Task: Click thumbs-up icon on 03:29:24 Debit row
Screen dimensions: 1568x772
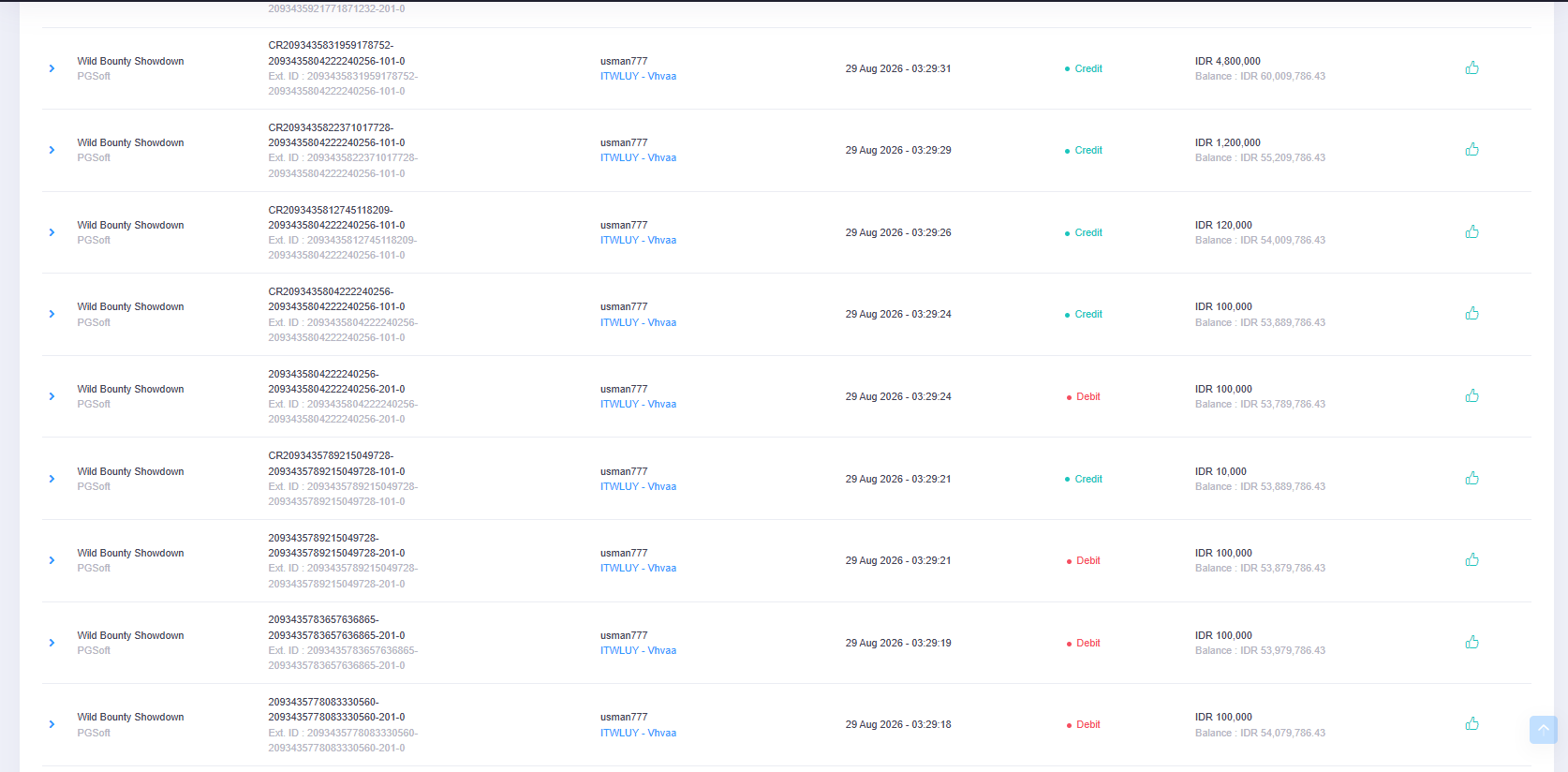Action: 1472,395
